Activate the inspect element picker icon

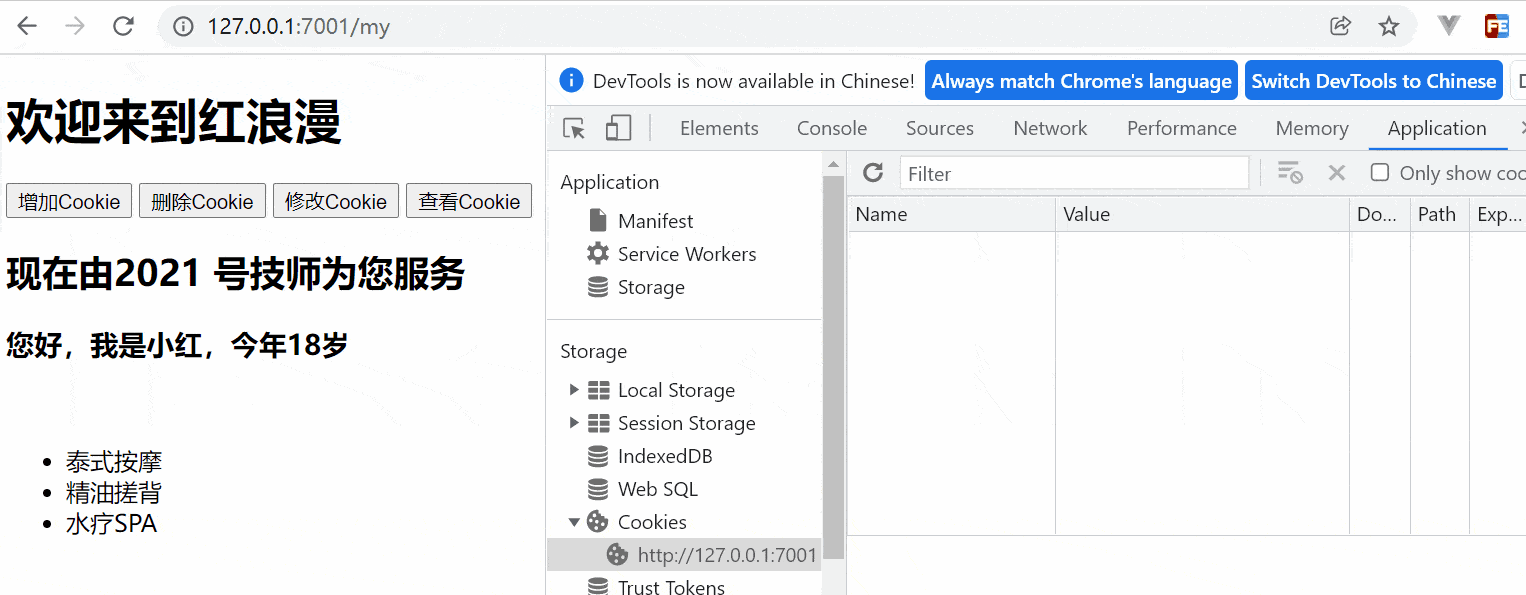(x=574, y=128)
